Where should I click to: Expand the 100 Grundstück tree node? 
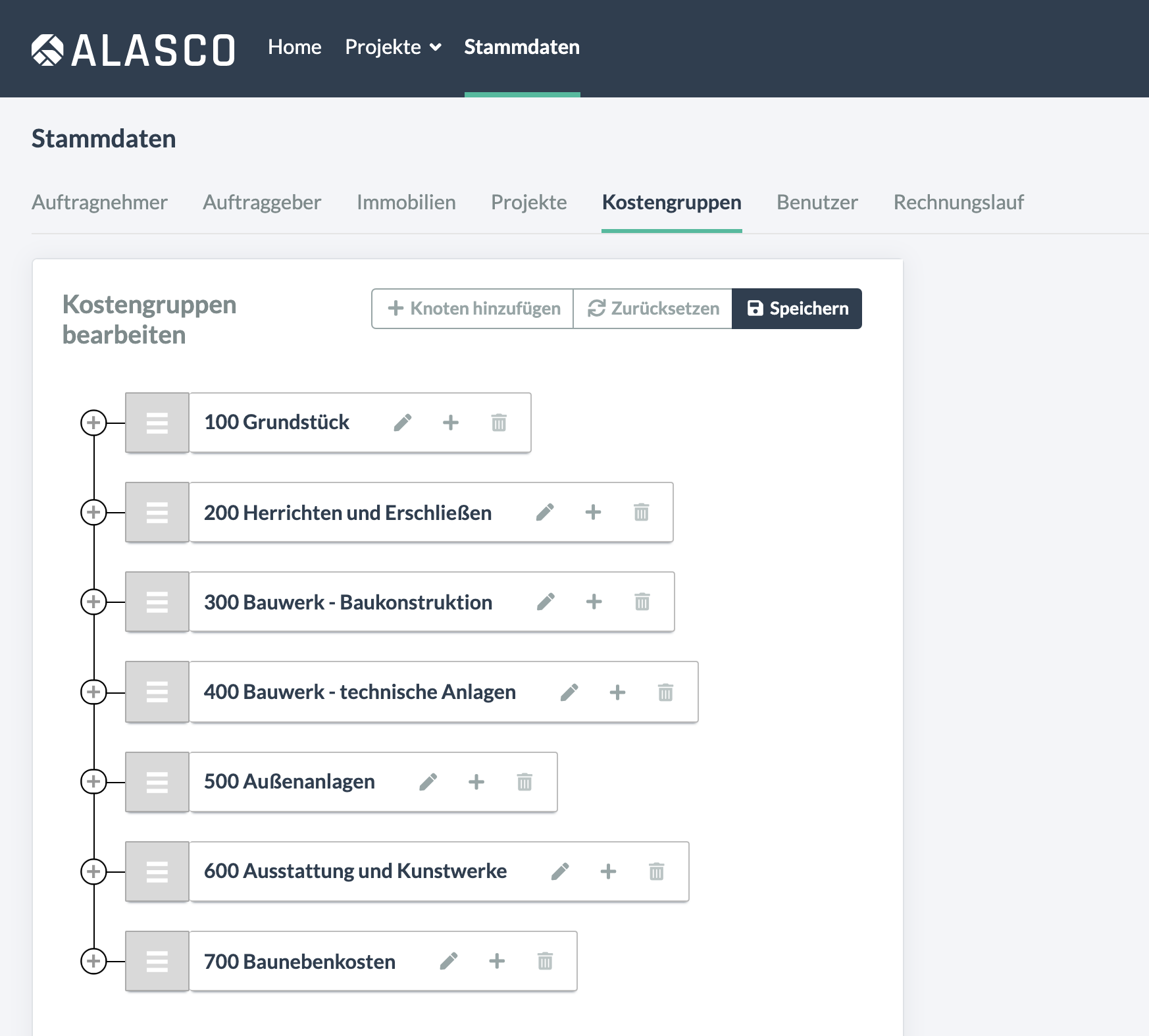[93, 423]
